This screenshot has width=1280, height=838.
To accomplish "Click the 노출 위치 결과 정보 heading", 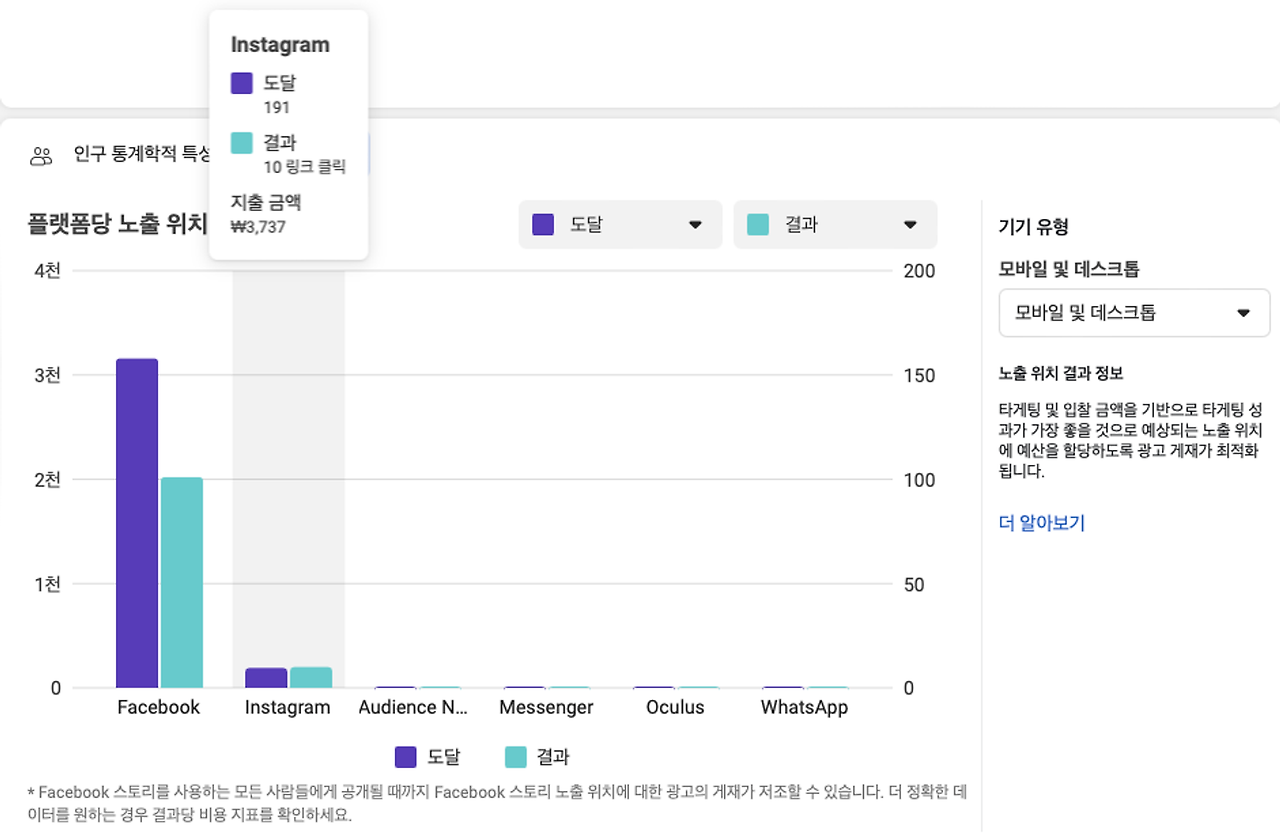I will [1061, 373].
